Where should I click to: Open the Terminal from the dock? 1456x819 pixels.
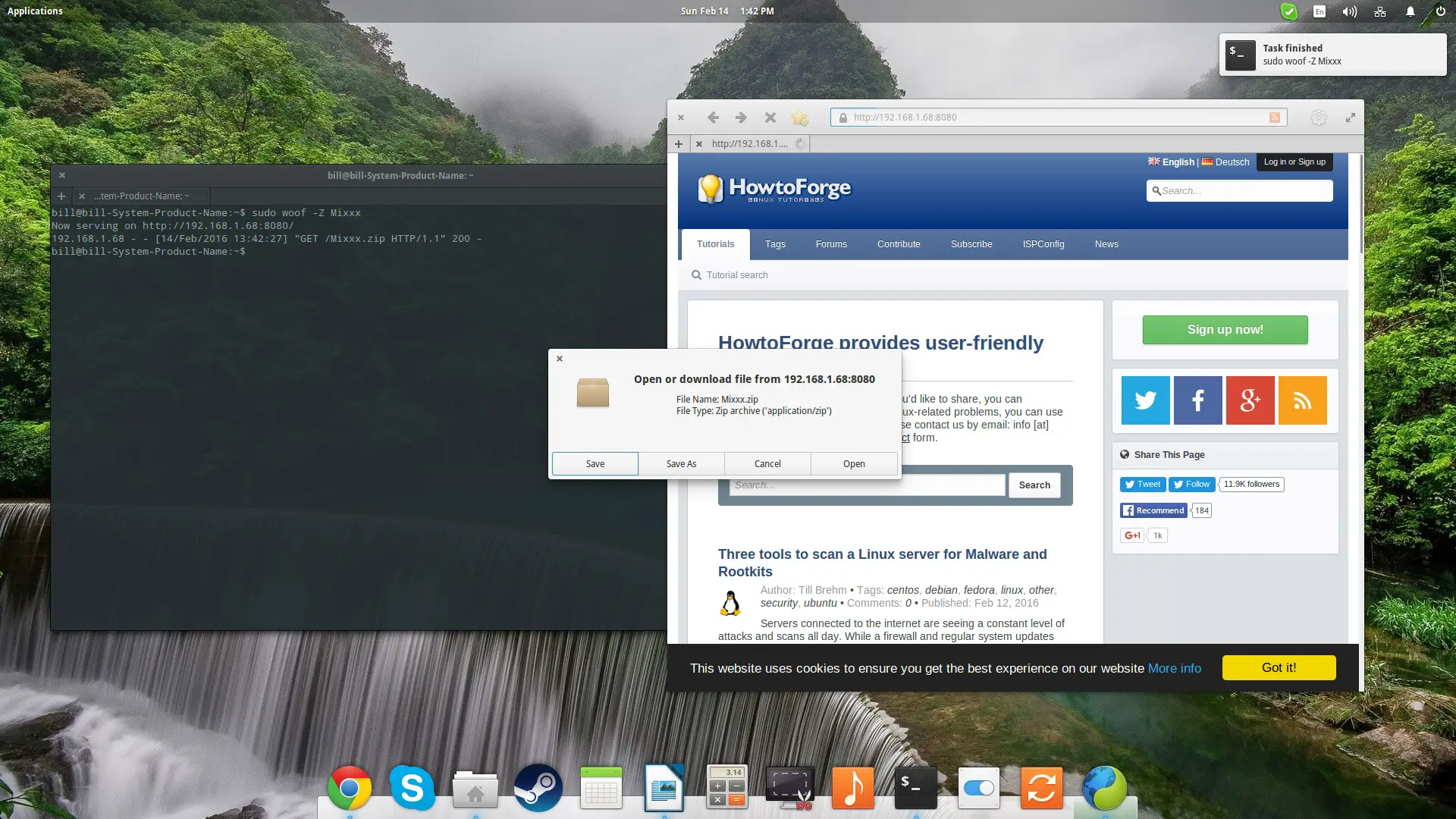pos(916,788)
